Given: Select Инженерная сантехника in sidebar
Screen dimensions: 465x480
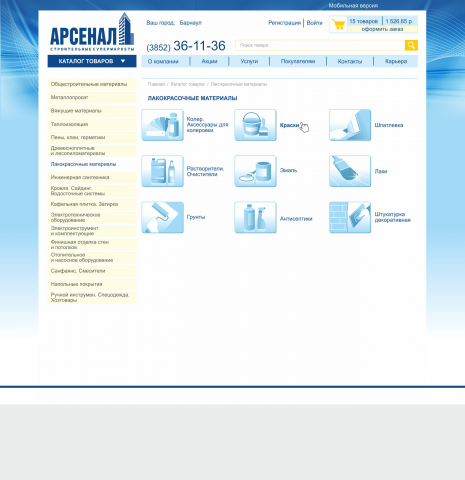Looking at the screenshot, I should pos(92,177).
